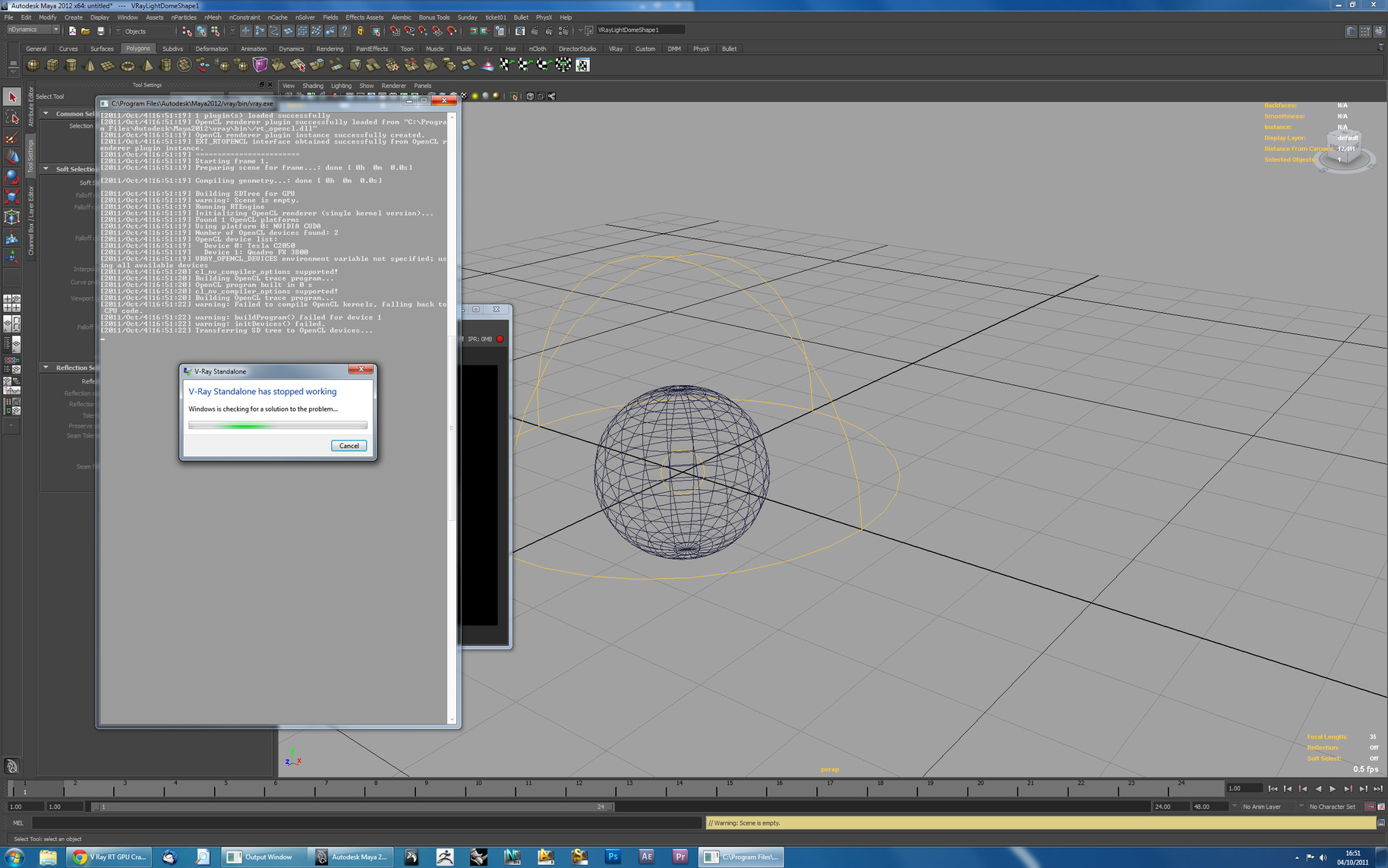Create a polygon cube from the shelf
Screen dimensions: 1388x868
pos(52,65)
